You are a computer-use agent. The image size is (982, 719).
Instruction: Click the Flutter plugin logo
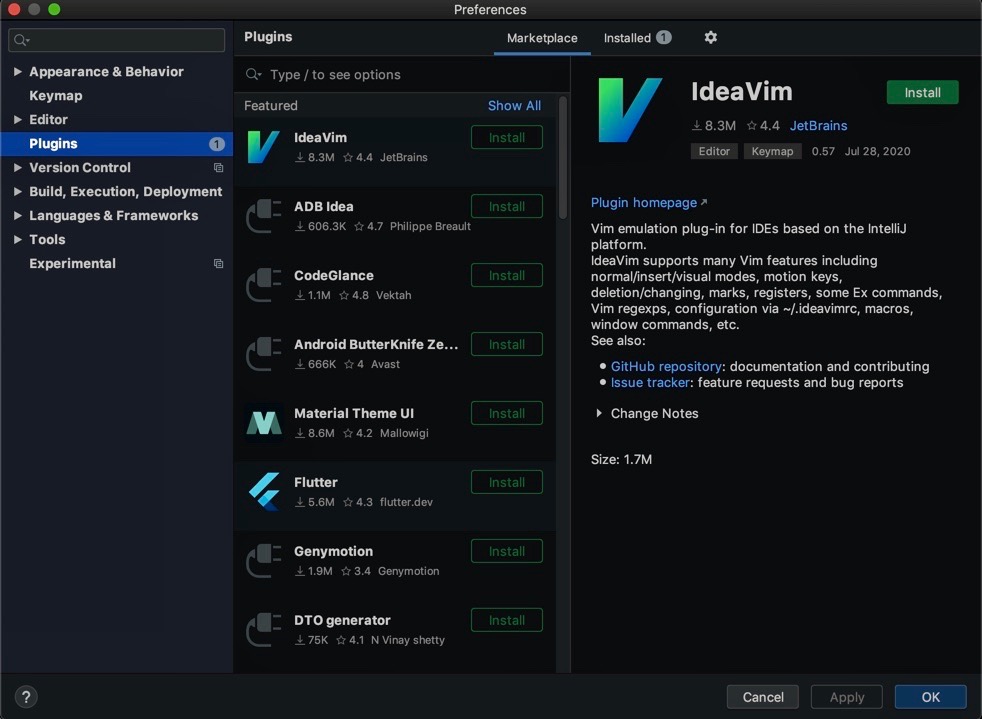pos(264,492)
